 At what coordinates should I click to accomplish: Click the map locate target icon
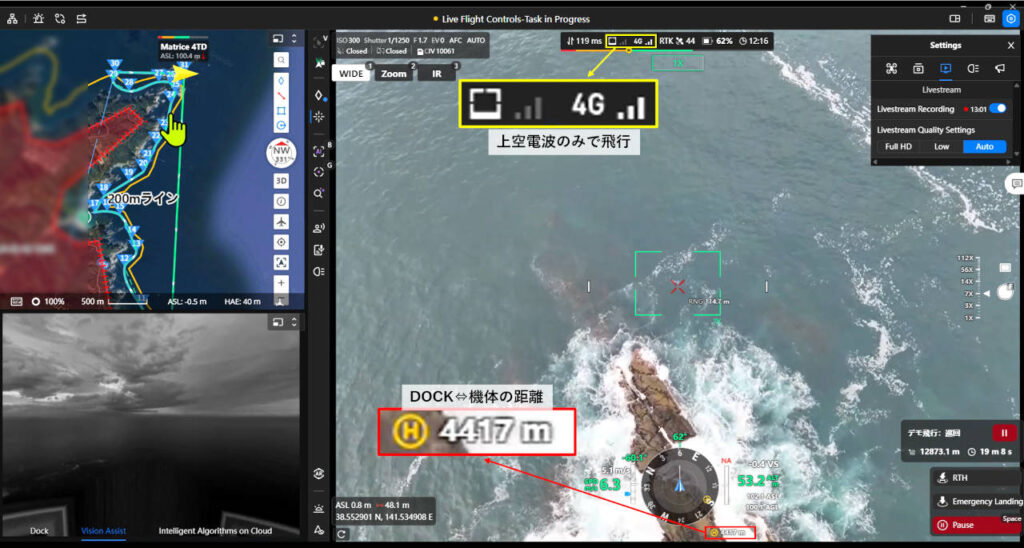(x=281, y=242)
